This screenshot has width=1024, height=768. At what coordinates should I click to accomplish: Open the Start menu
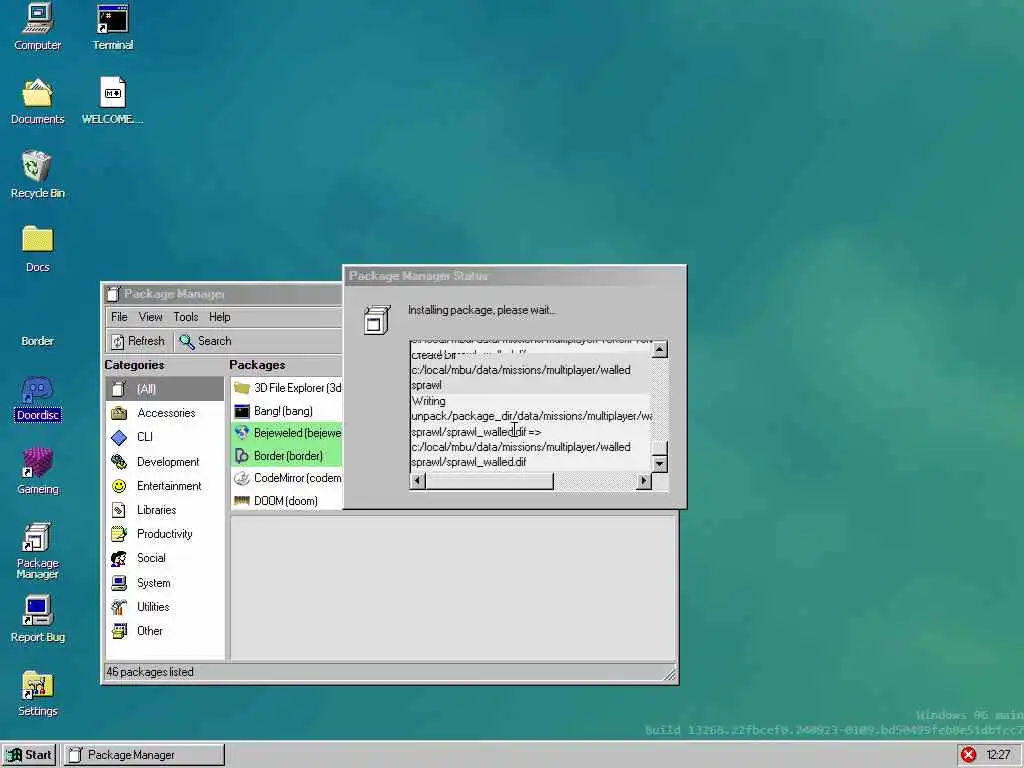pyautogui.click(x=29, y=755)
